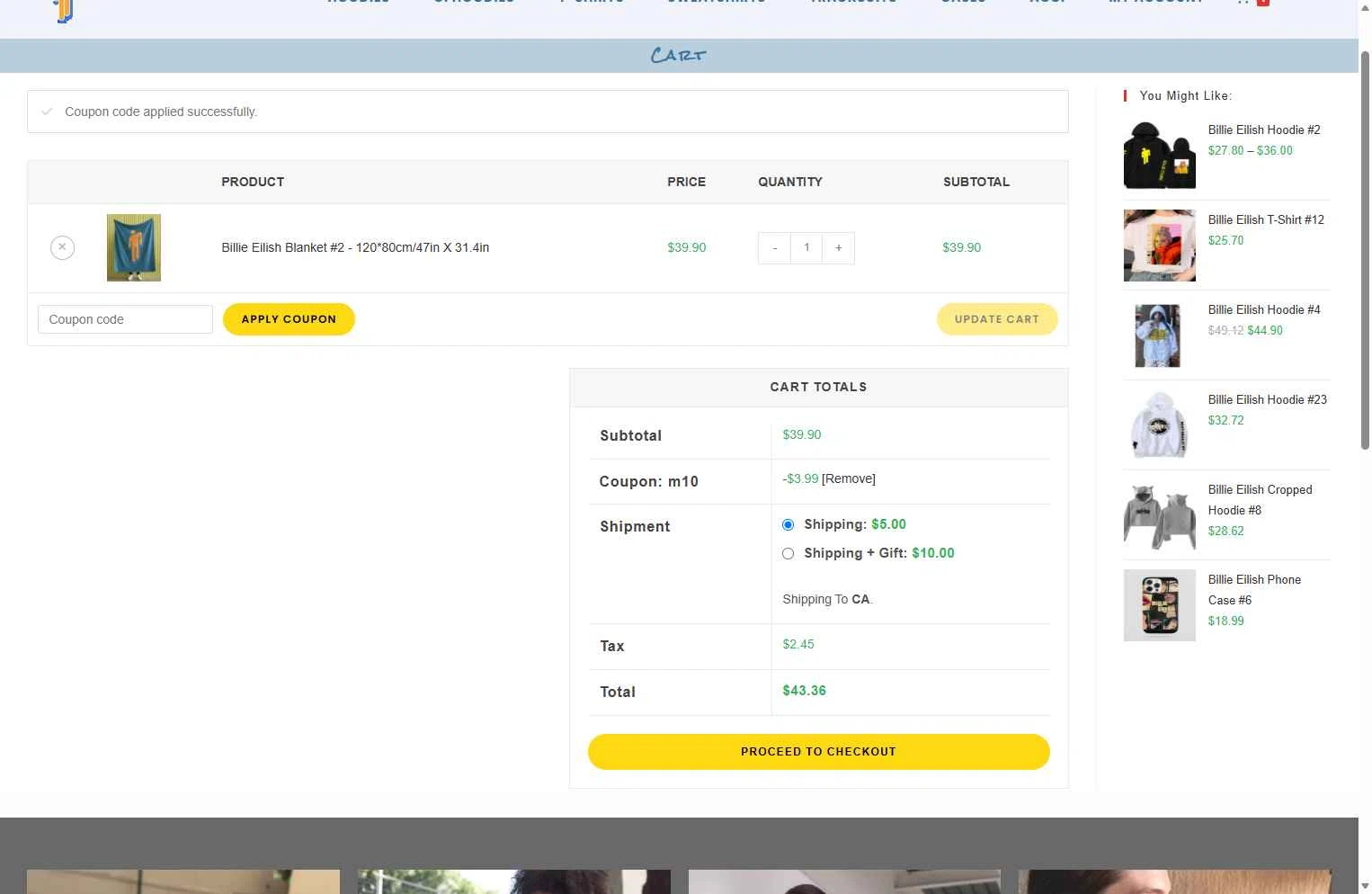Click the $18.99 Phone Case #6 price
The image size is (1372, 894).
[1226, 621]
